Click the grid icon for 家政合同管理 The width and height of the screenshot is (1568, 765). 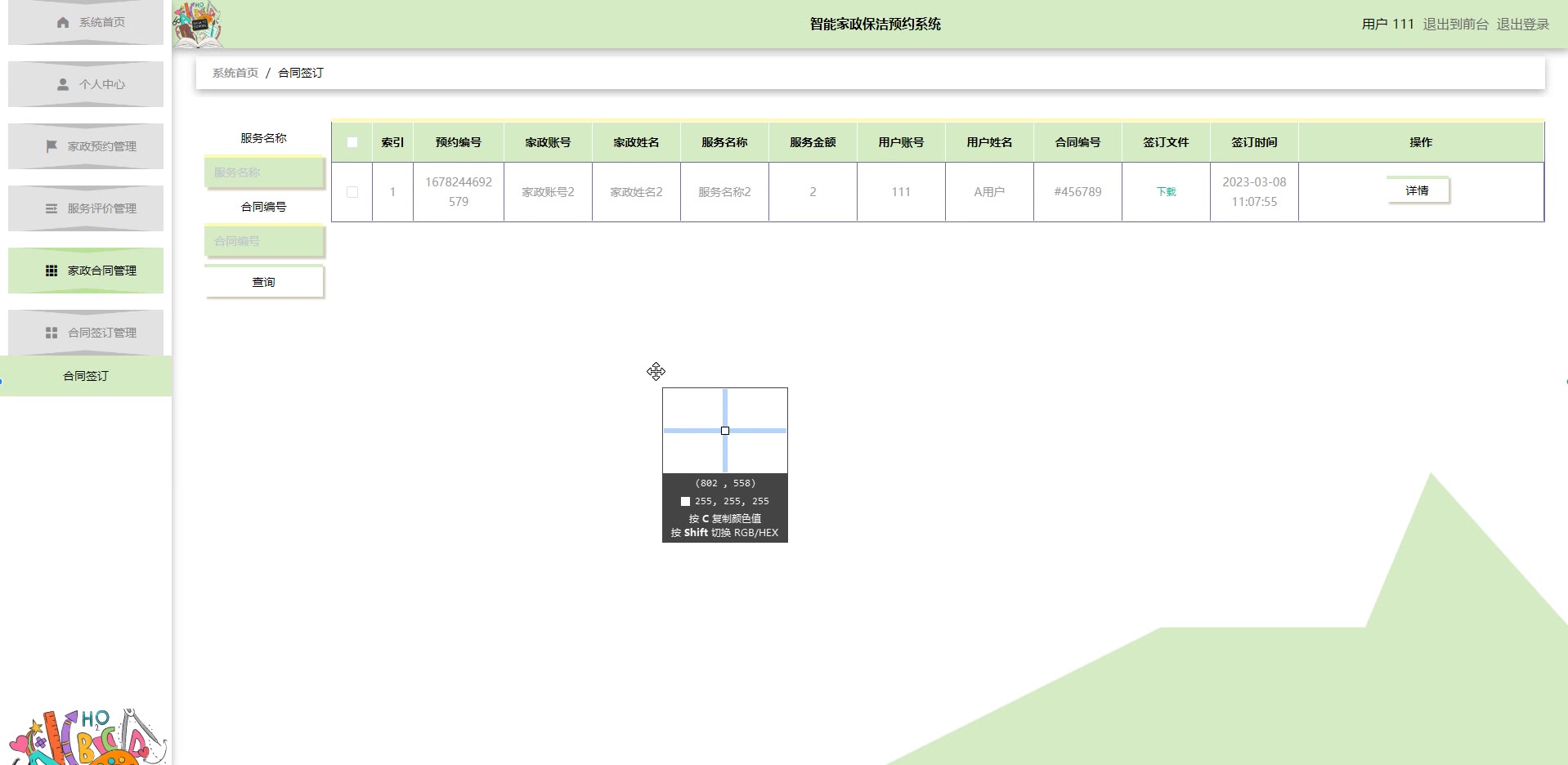(x=52, y=271)
